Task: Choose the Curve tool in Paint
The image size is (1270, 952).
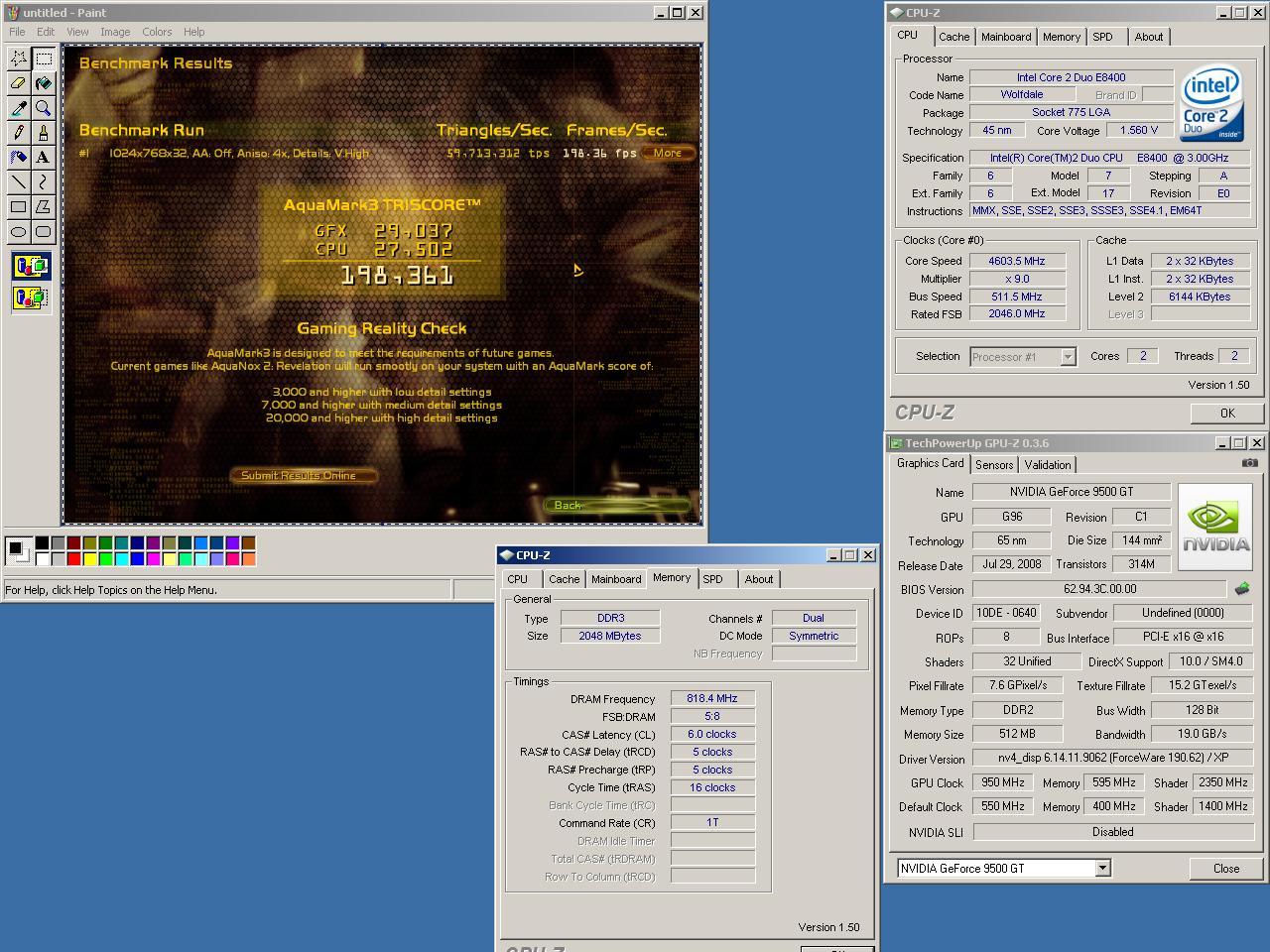Action: coord(44,181)
